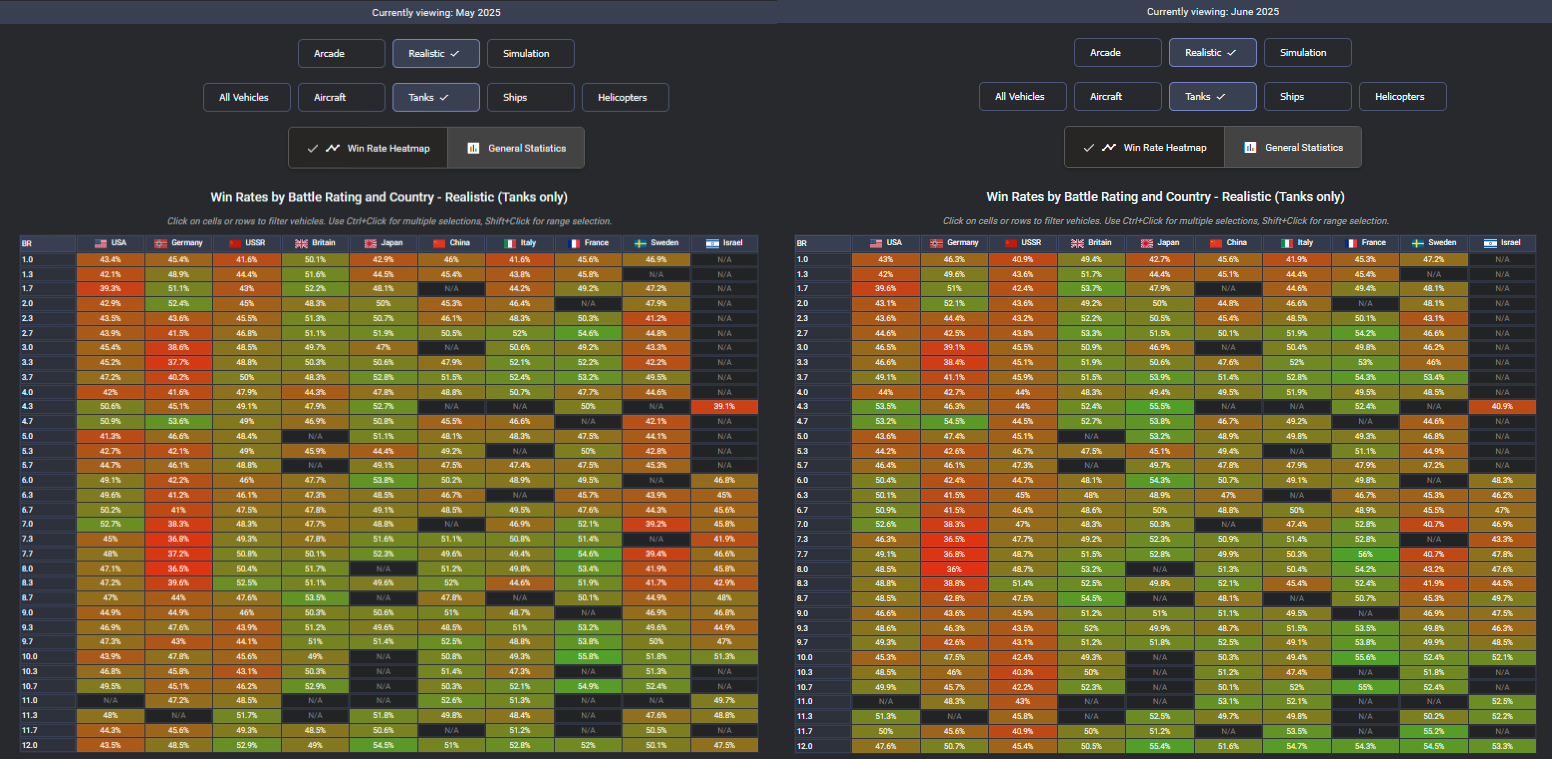Toggle Arcade mode in the June panel
Image resolution: width=1552 pixels, height=759 pixels.
tap(1118, 52)
